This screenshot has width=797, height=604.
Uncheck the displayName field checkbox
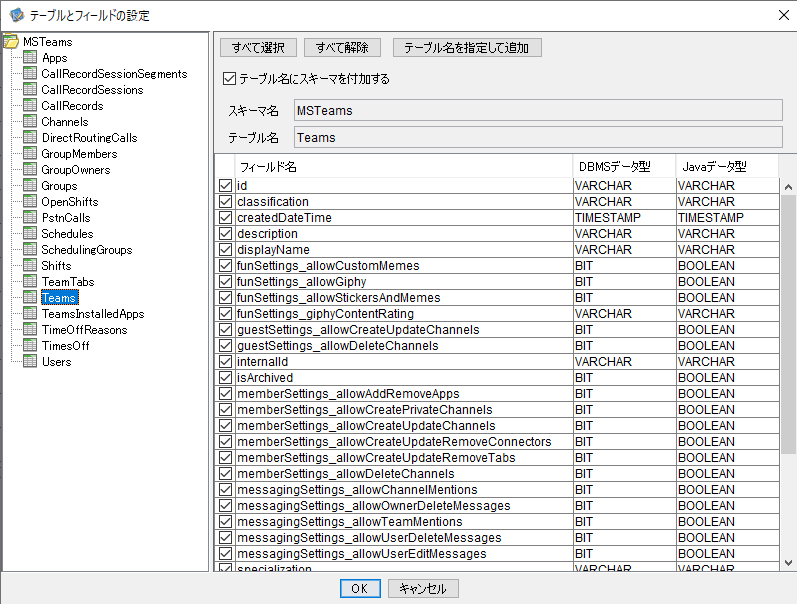[x=225, y=250]
